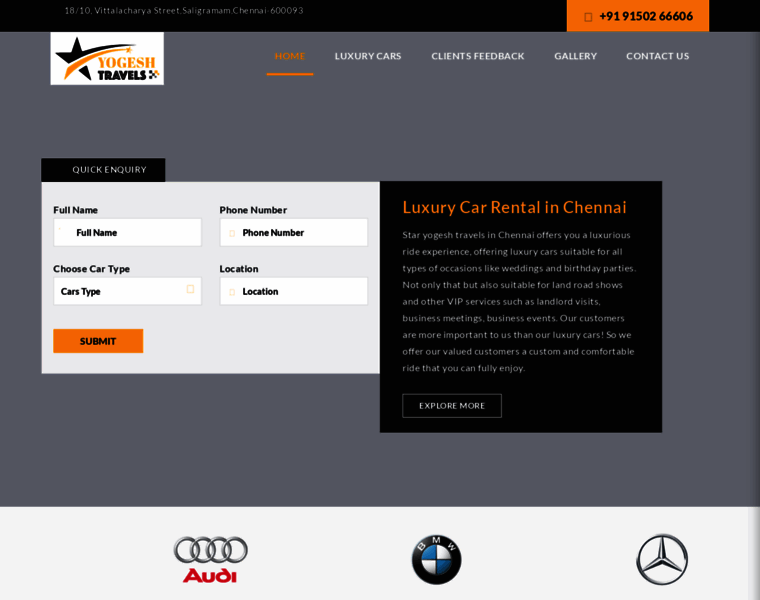Screen dimensions: 760x600
Task: Click the Phone Number label above the field
Action: pos(253,210)
